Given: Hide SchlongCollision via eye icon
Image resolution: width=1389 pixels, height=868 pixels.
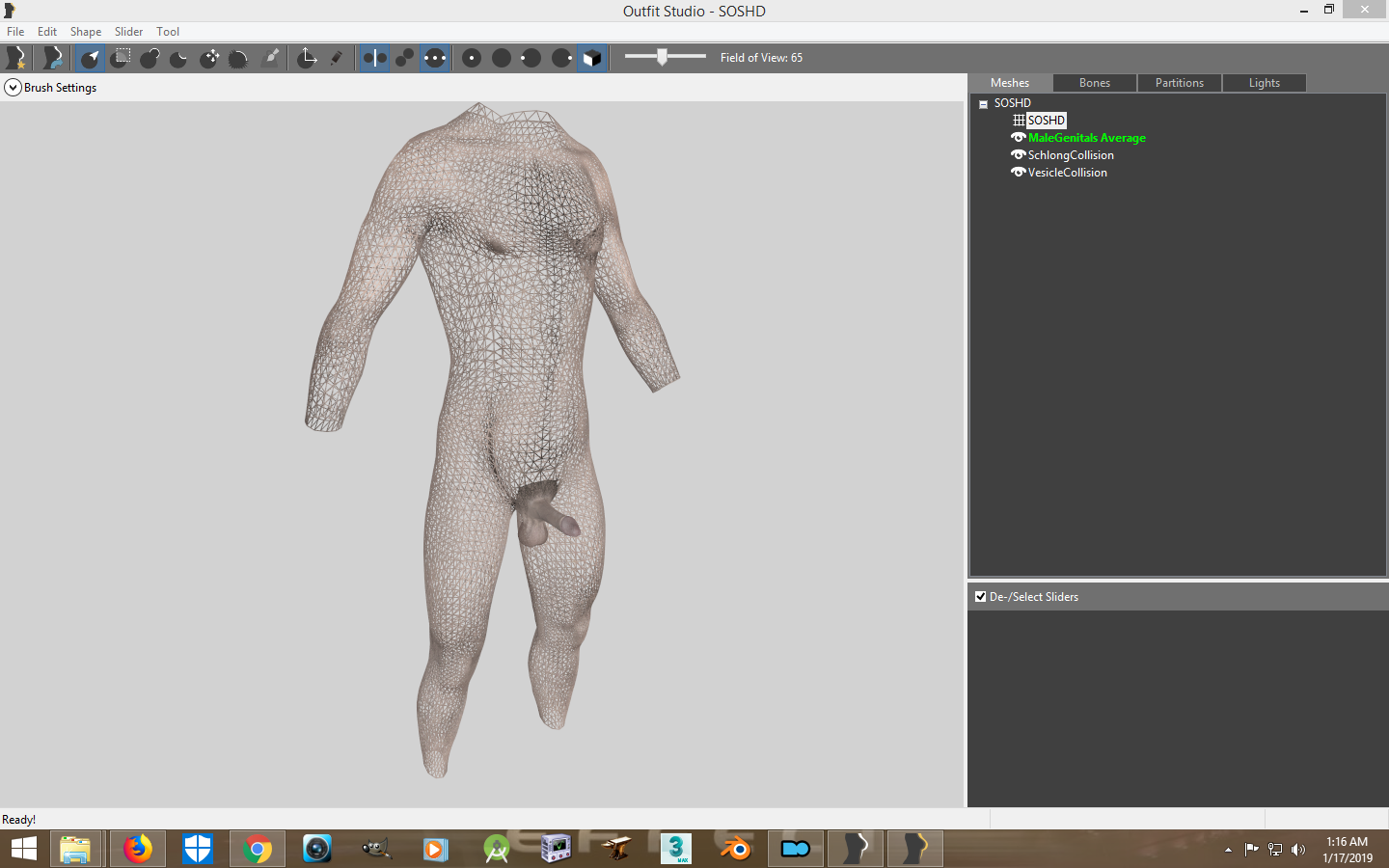Looking at the screenshot, I should pyautogui.click(x=1018, y=155).
